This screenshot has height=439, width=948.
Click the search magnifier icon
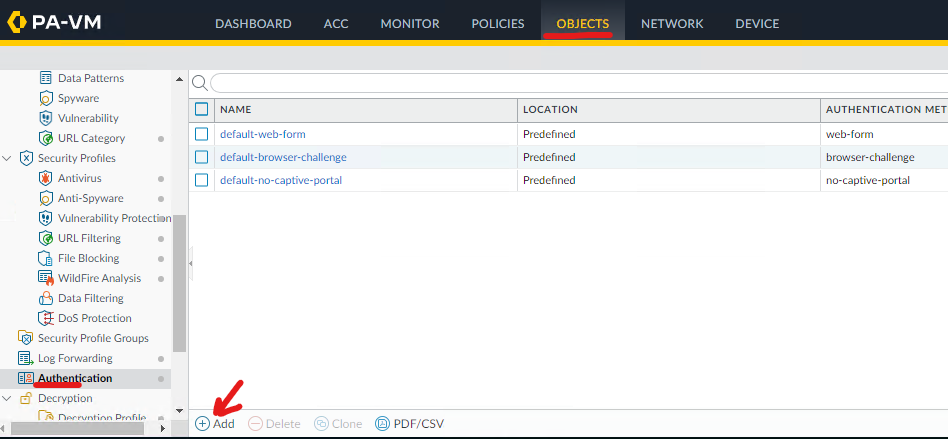pyautogui.click(x=199, y=83)
